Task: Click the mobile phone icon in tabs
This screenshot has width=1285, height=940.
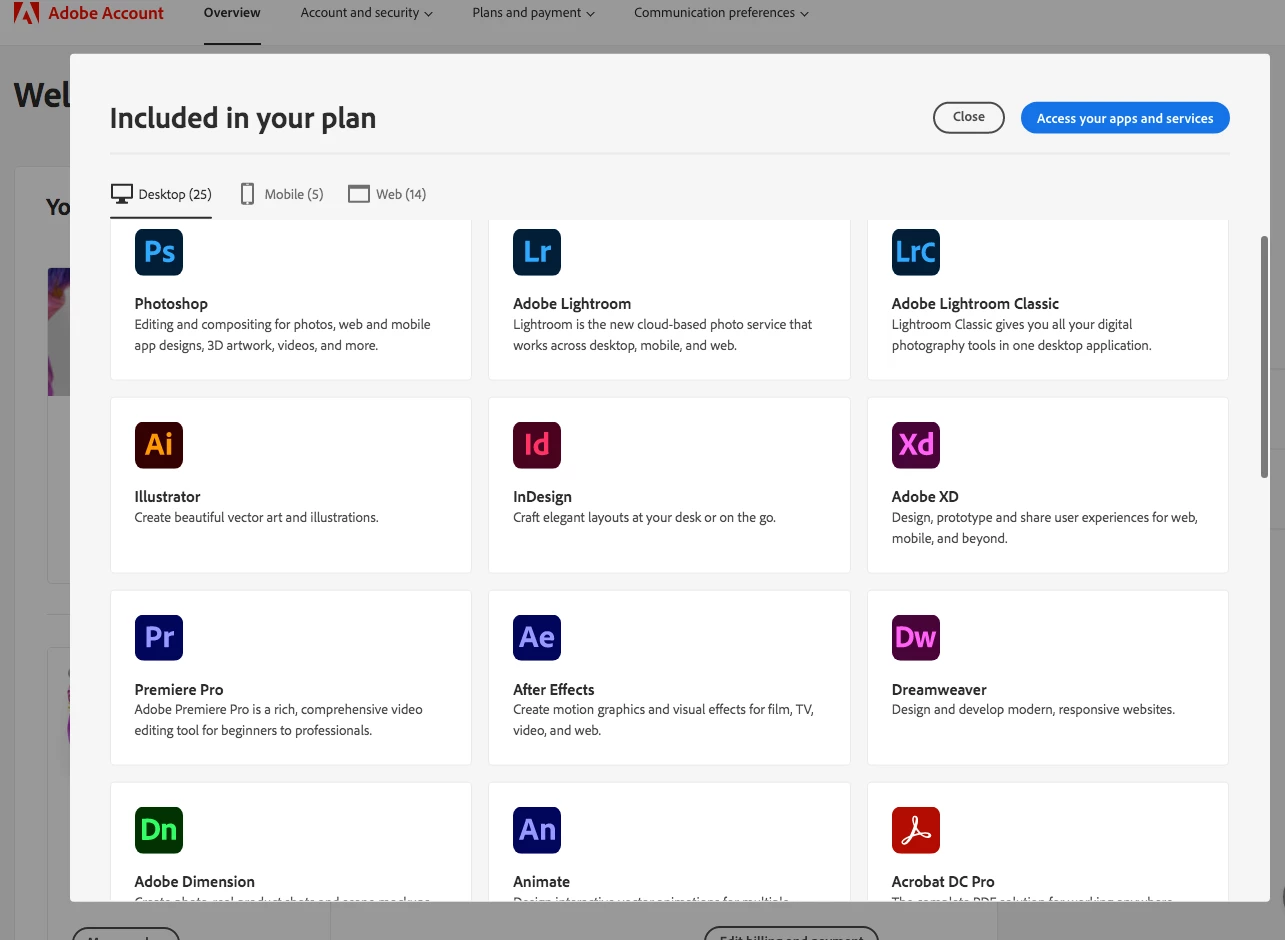Action: [x=247, y=194]
